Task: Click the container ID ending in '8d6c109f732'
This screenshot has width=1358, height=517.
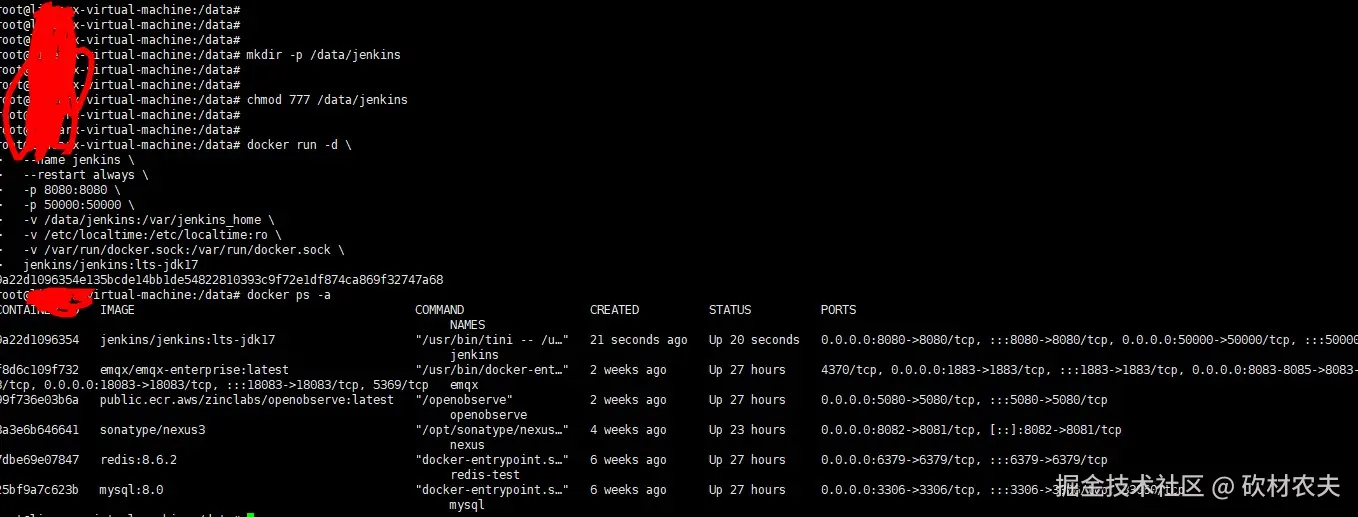Action: [40, 370]
